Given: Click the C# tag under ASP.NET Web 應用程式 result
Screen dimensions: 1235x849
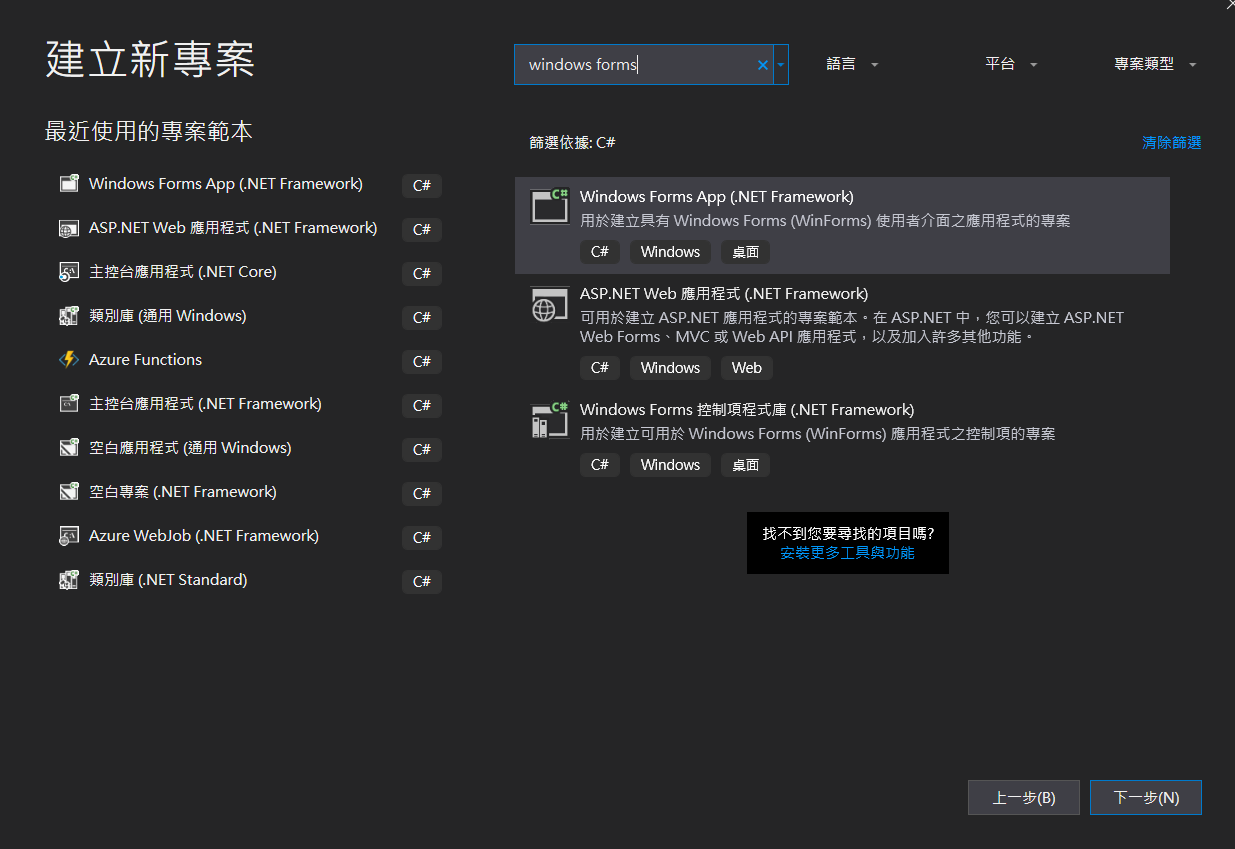Looking at the screenshot, I should [x=600, y=368].
